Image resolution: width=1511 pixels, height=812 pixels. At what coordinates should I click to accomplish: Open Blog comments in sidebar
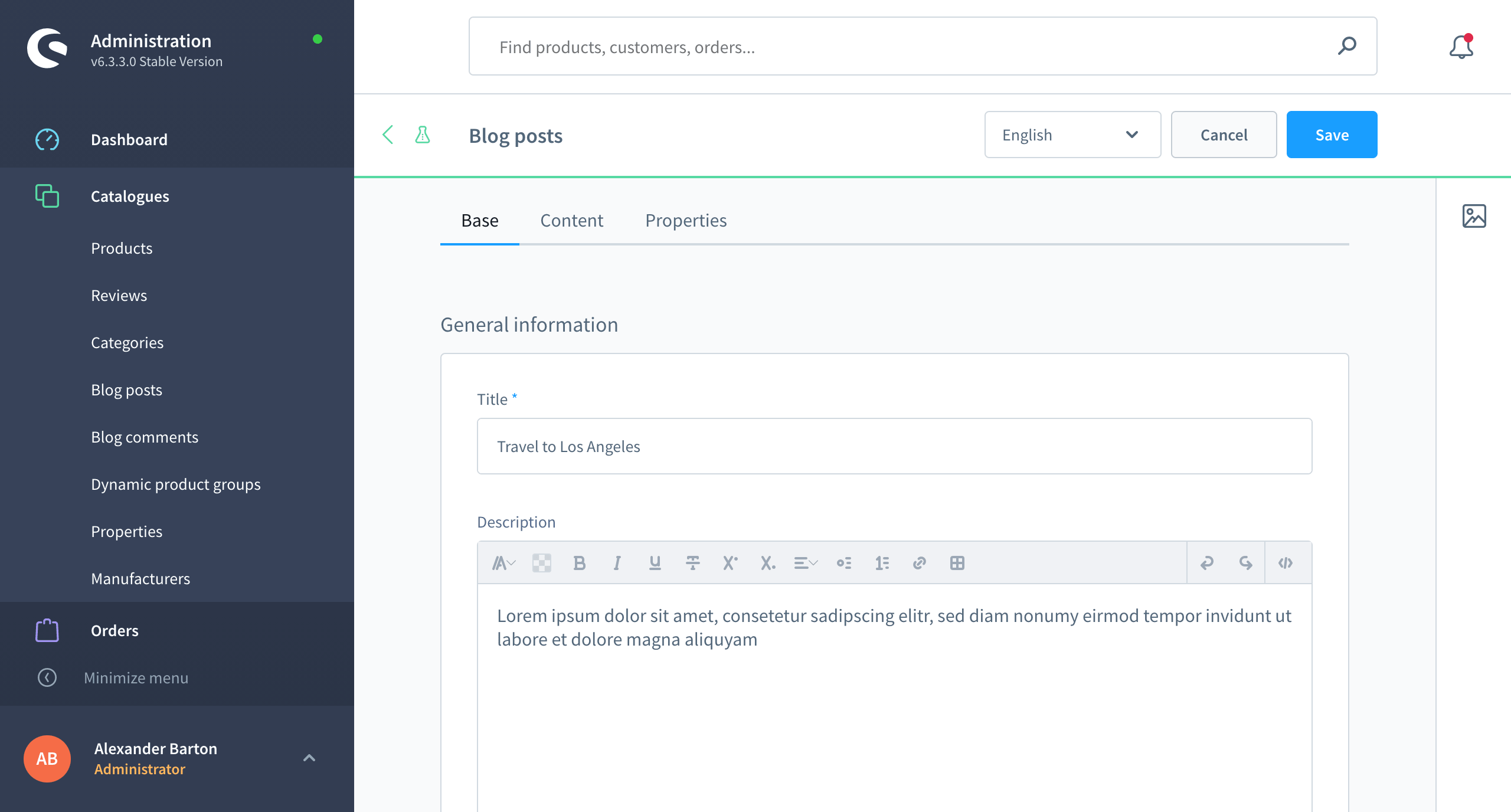coord(145,437)
